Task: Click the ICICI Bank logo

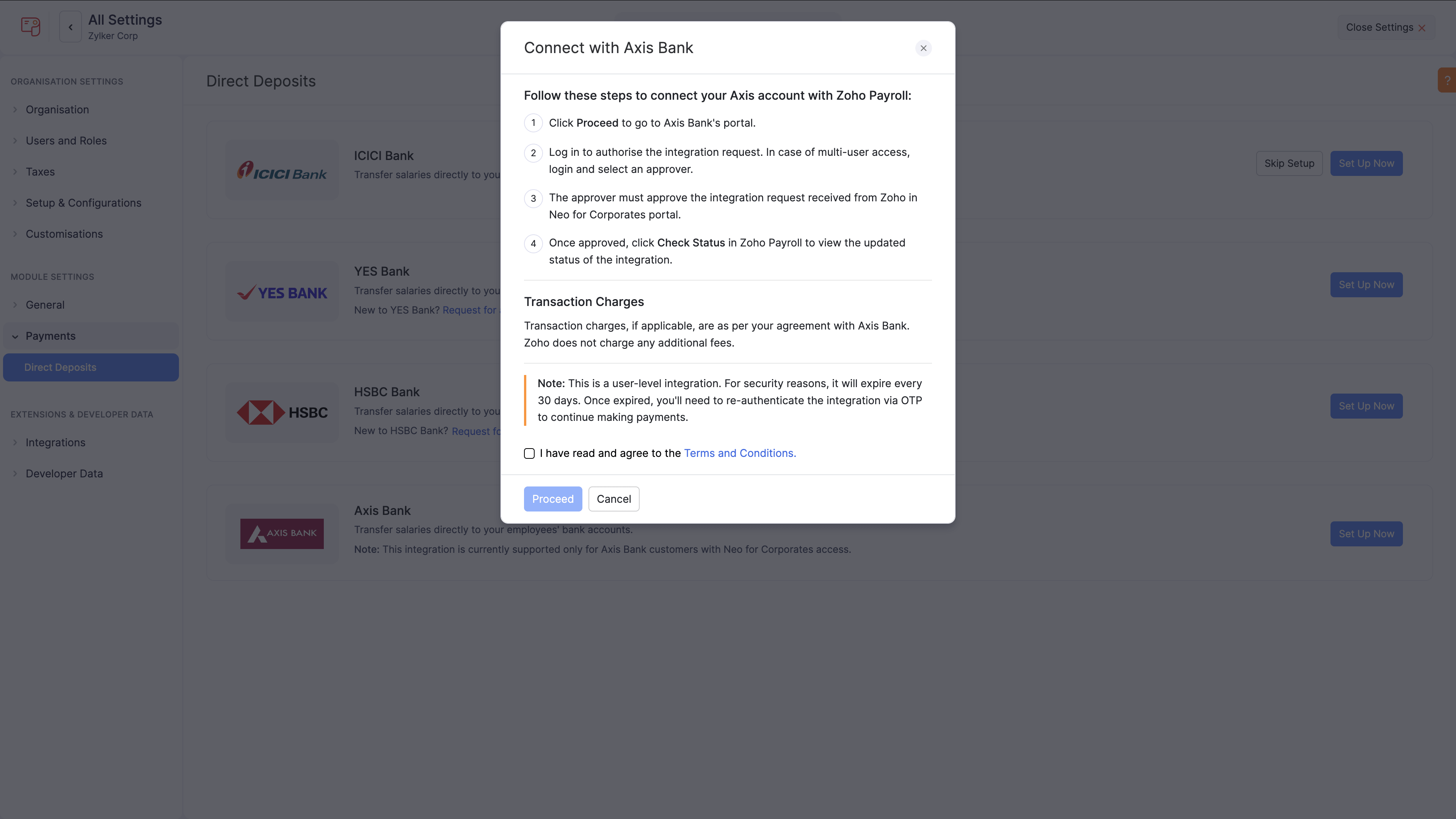Action: coord(281,170)
